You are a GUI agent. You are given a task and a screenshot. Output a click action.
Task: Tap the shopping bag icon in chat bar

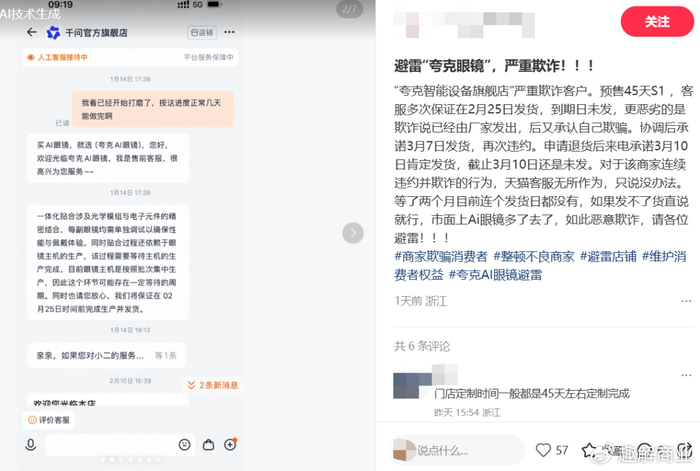click(x=208, y=445)
